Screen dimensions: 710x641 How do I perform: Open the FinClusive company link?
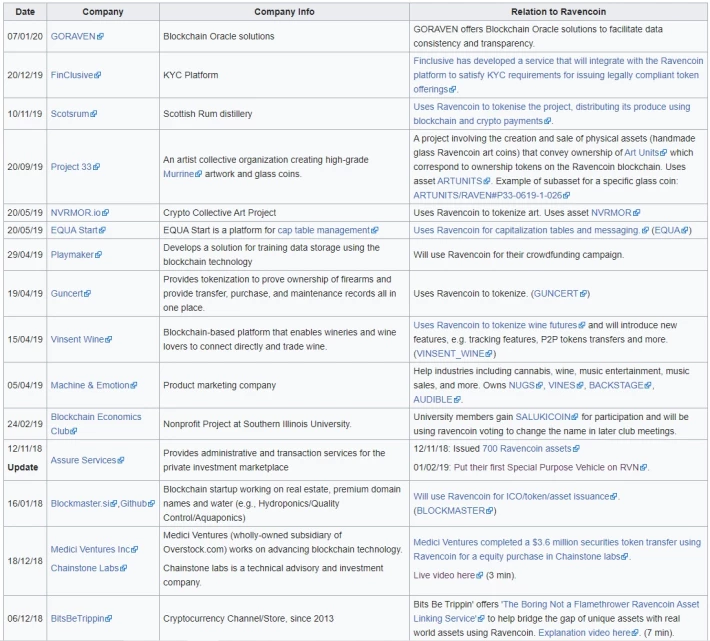pos(76,75)
